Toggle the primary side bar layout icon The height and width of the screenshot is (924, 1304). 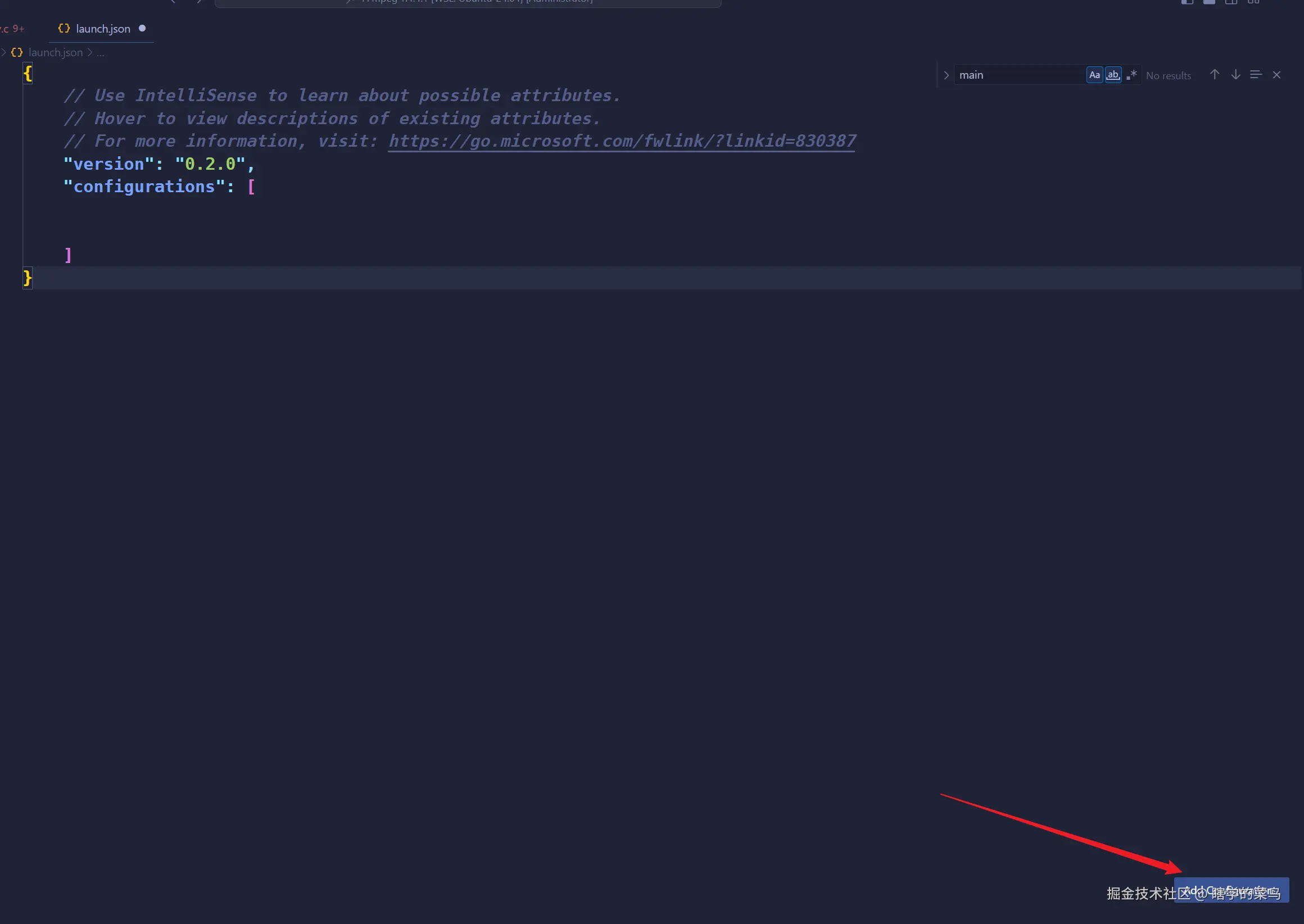coord(1187,2)
